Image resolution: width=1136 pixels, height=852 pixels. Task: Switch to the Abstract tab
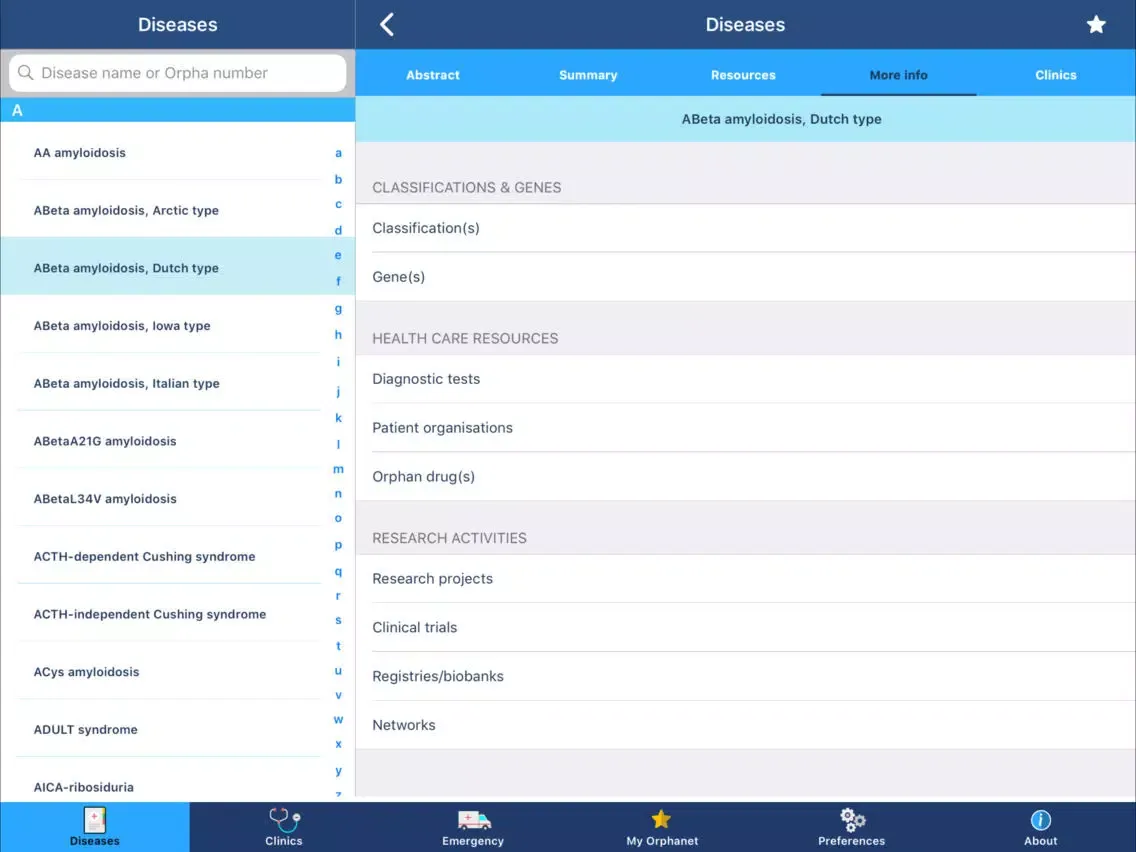pos(433,75)
